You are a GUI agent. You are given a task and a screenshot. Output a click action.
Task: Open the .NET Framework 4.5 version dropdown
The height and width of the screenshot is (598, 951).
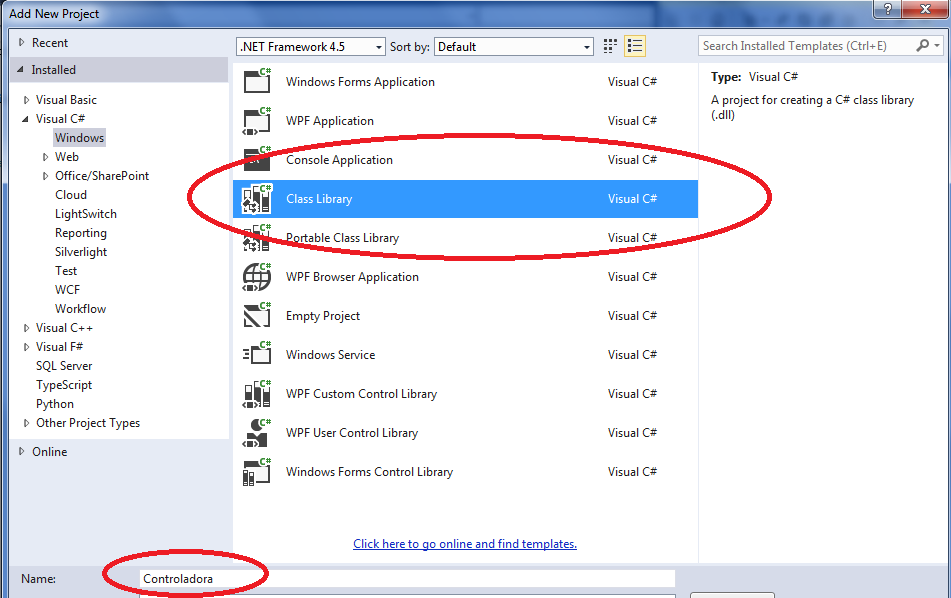pos(311,47)
